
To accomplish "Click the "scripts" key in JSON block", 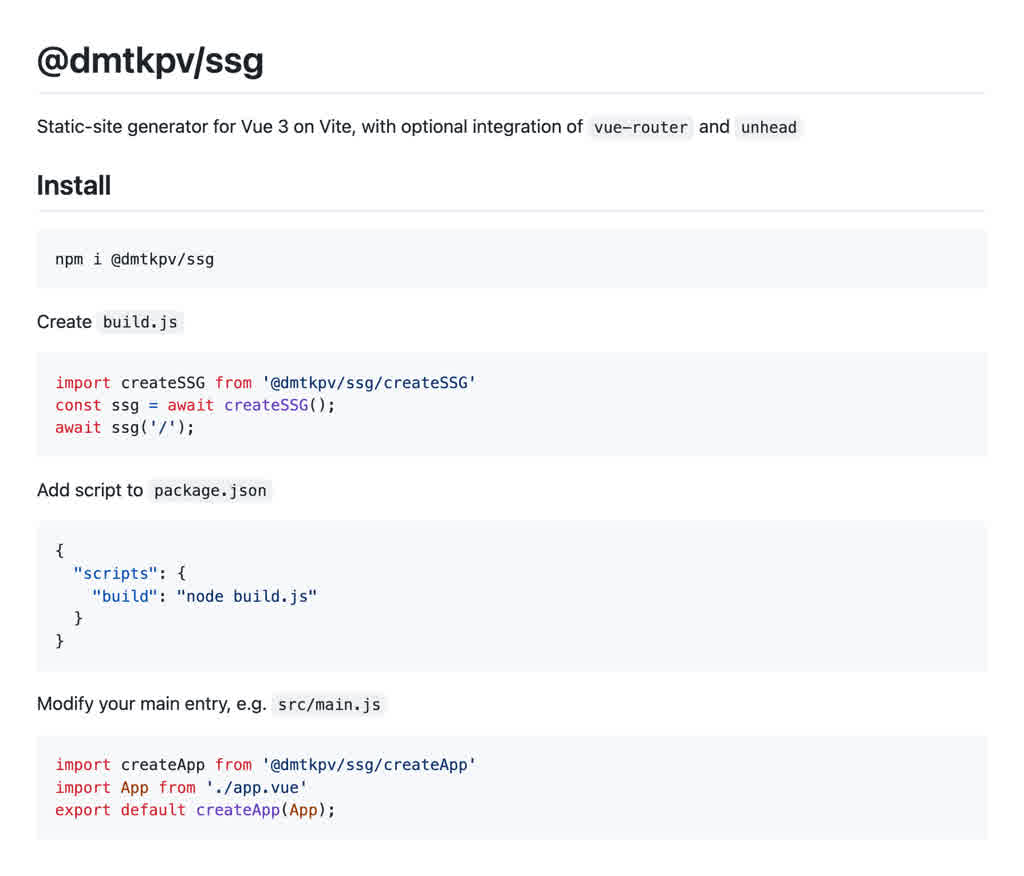I will 115,574.
